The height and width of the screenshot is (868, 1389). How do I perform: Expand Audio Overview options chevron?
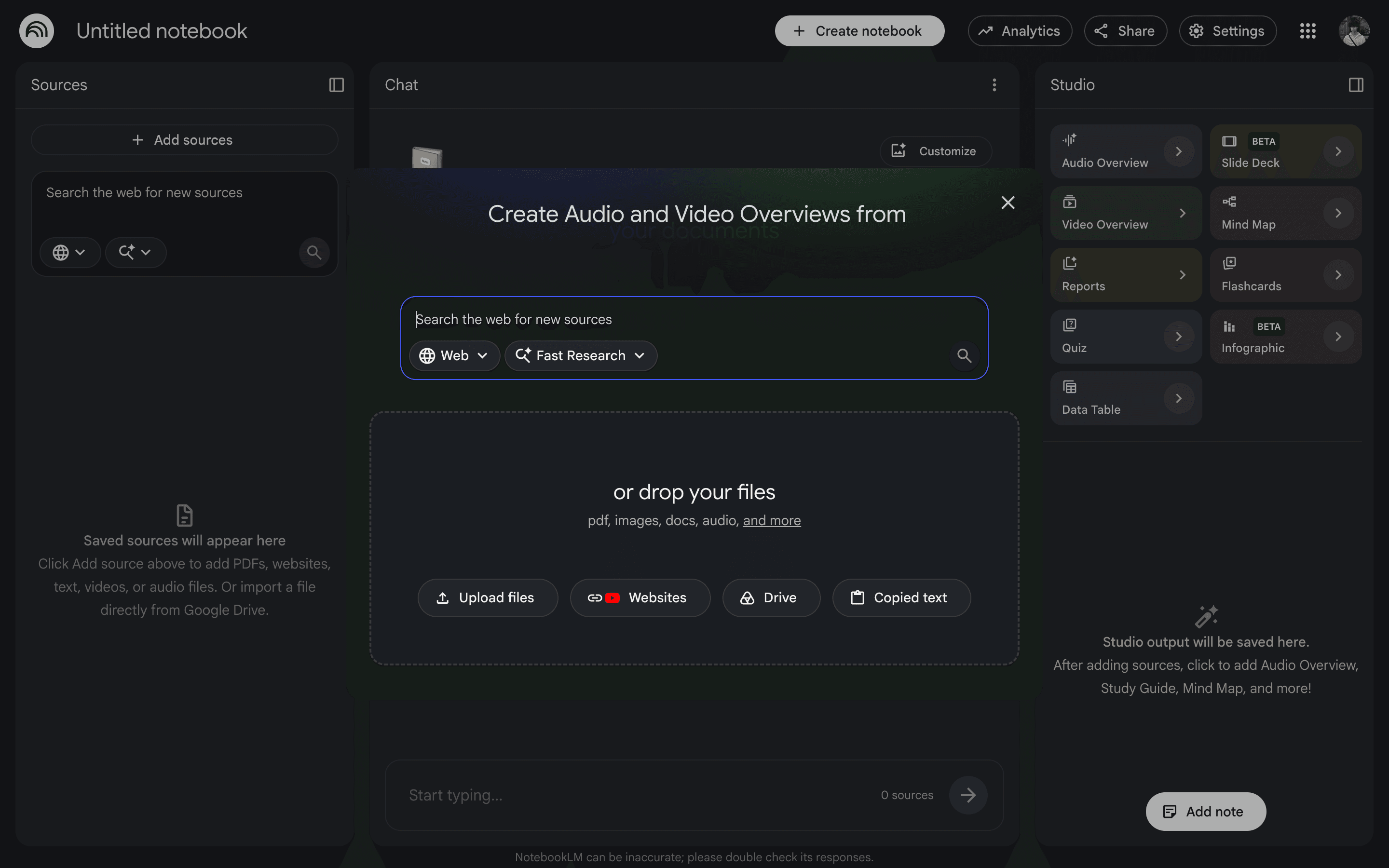coord(1178,151)
